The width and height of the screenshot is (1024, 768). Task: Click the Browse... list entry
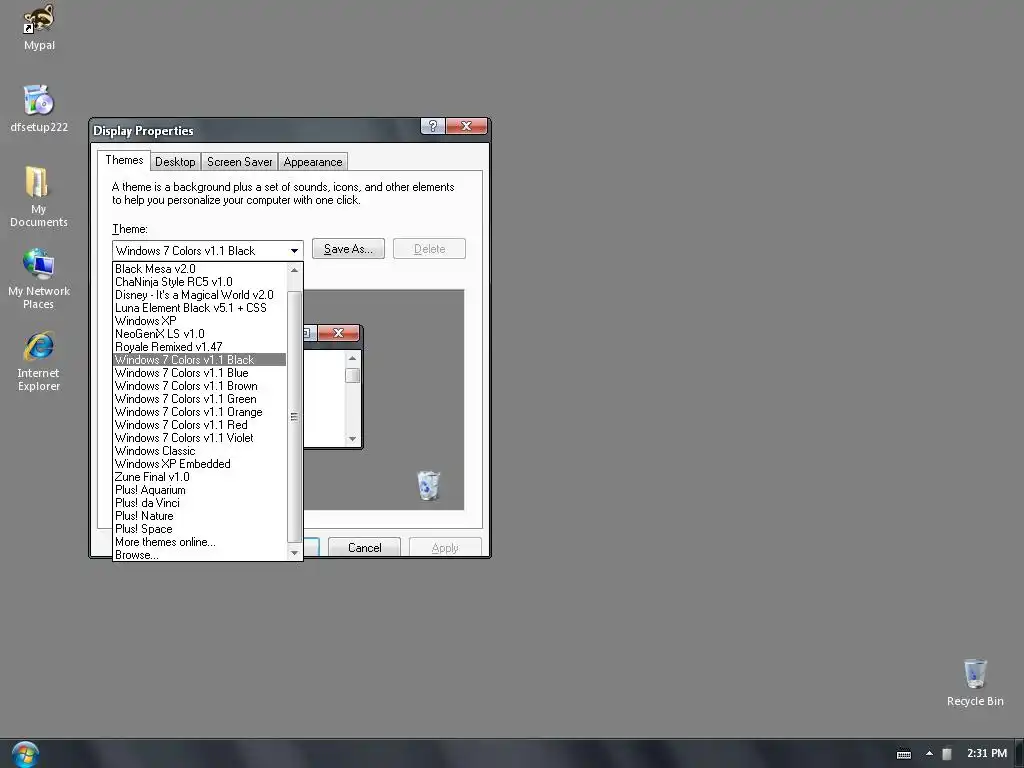coord(199,555)
